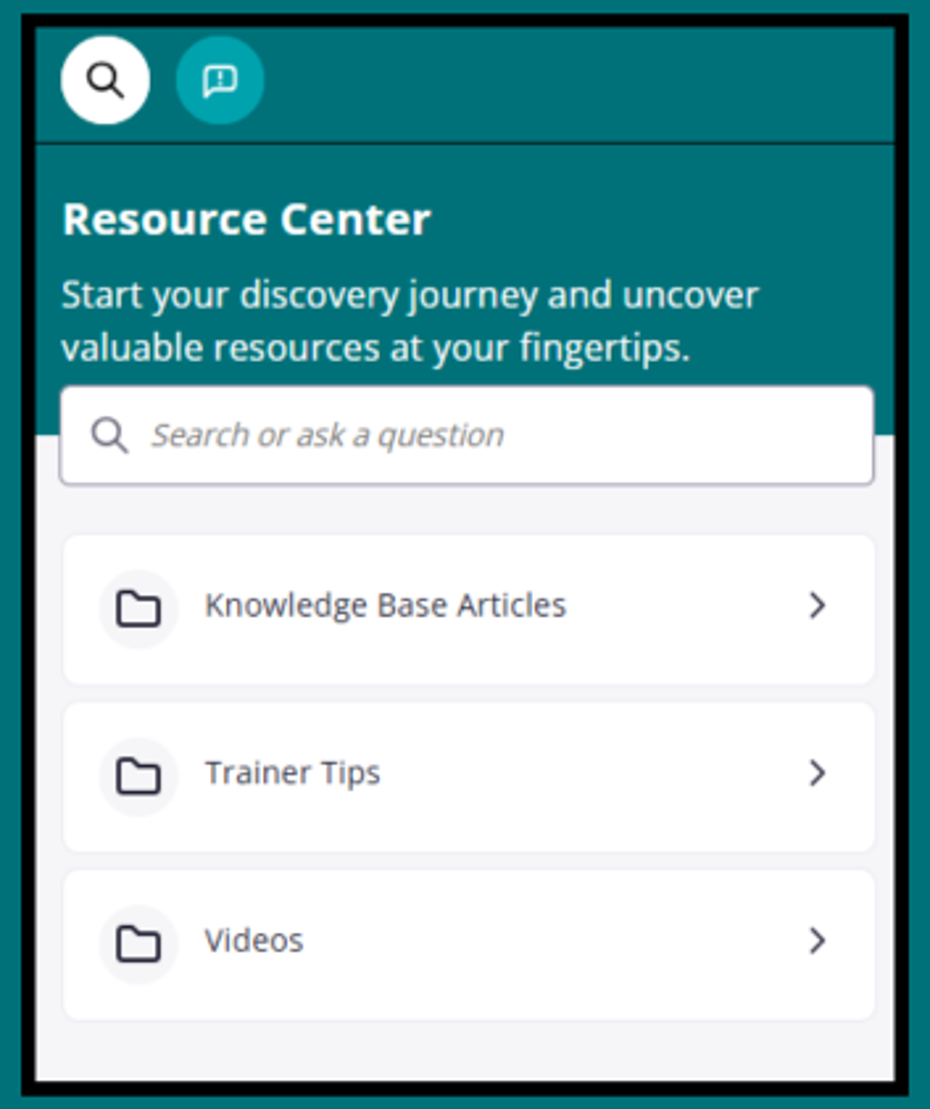930x1109 pixels.
Task: Click the Knowledge Base Articles folder icon
Action: [x=138, y=608]
